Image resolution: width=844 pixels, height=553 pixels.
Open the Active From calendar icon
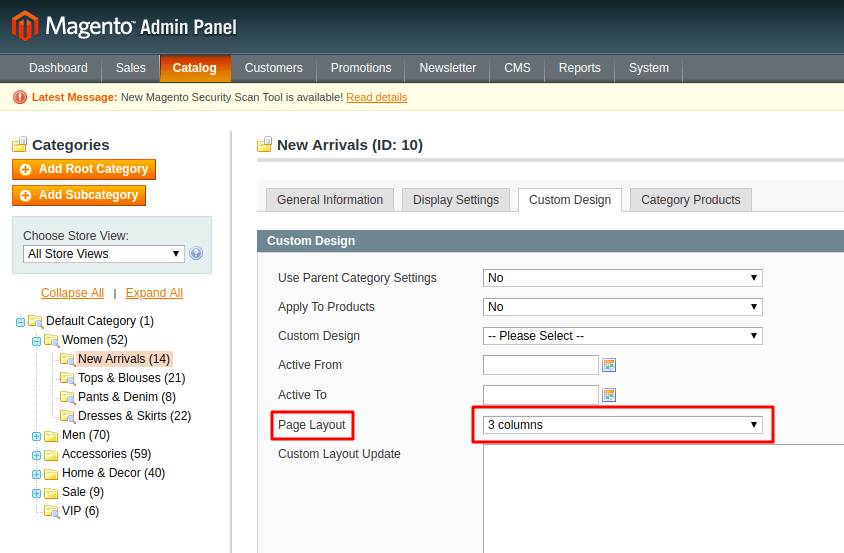coord(609,365)
